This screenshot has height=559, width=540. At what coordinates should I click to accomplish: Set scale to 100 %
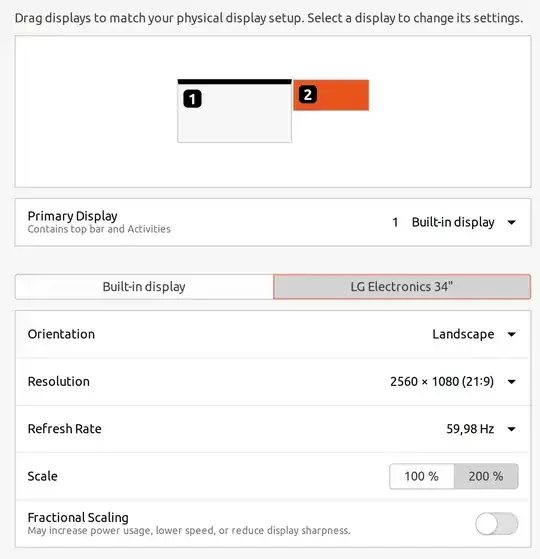(422, 476)
